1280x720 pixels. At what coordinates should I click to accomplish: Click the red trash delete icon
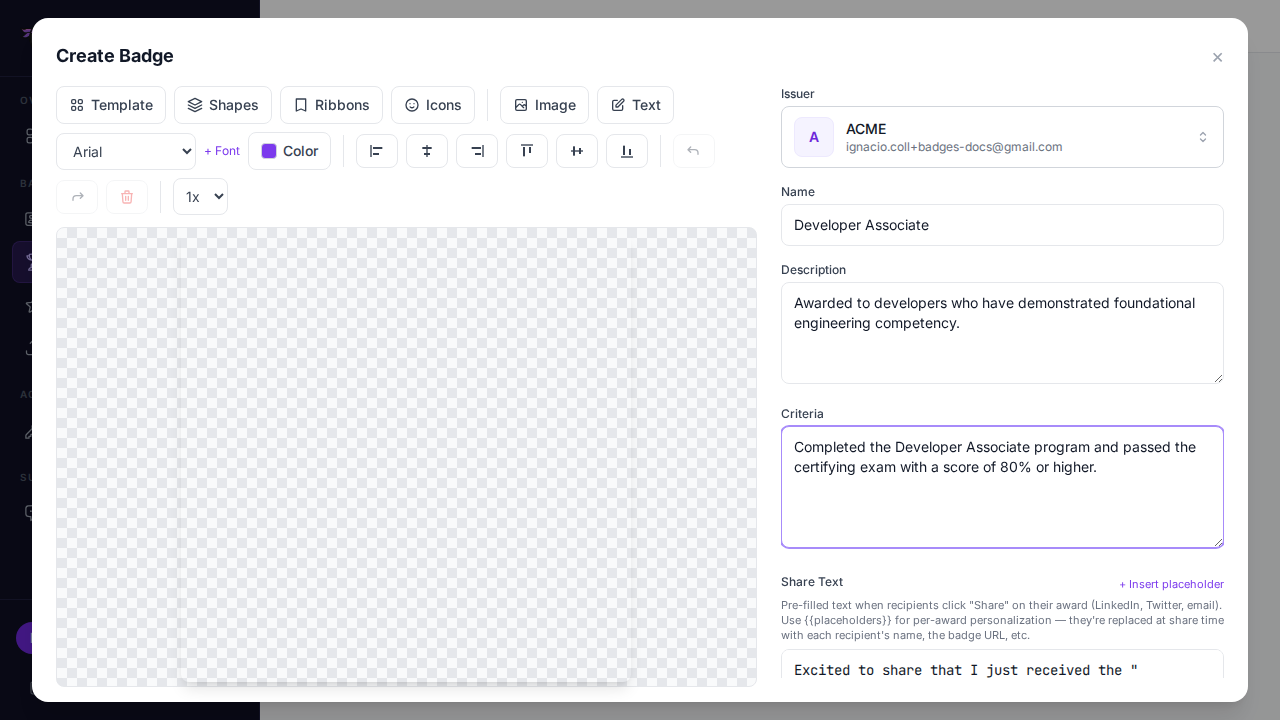(x=127, y=197)
